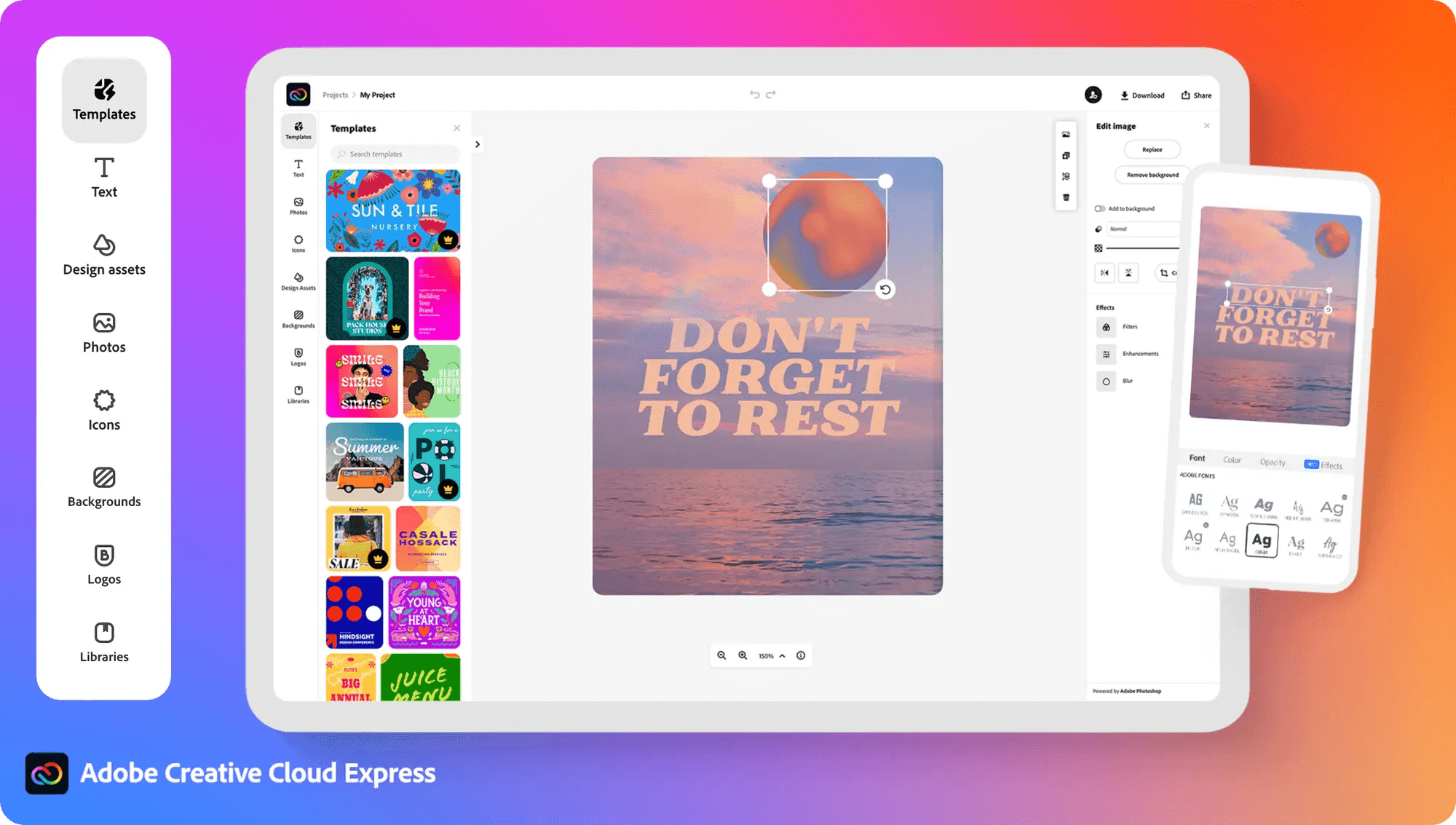
Task: Expand the Templates panel with the arrow
Action: pyautogui.click(x=478, y=143)
